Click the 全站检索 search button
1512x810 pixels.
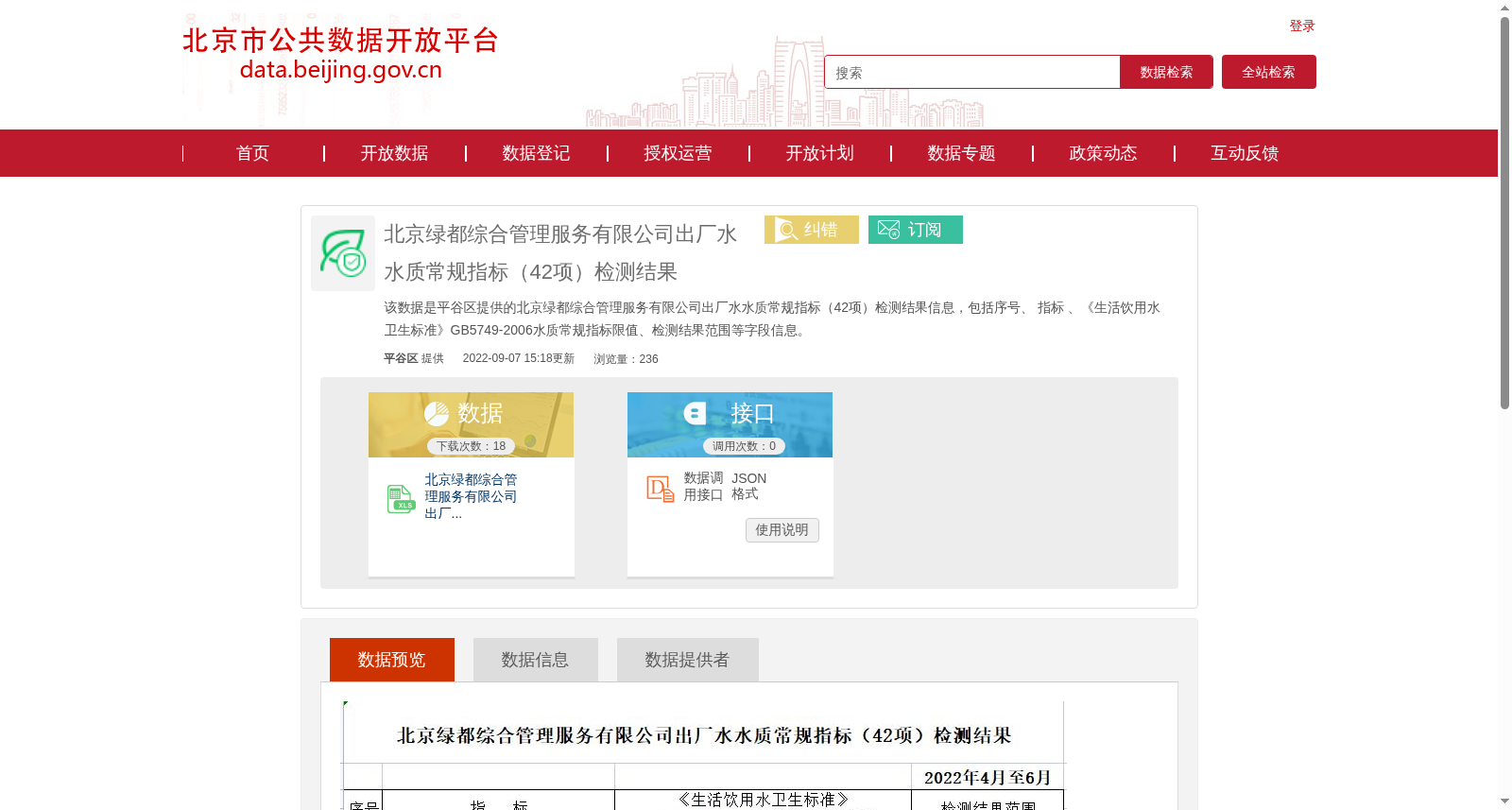click(1268, 72)
